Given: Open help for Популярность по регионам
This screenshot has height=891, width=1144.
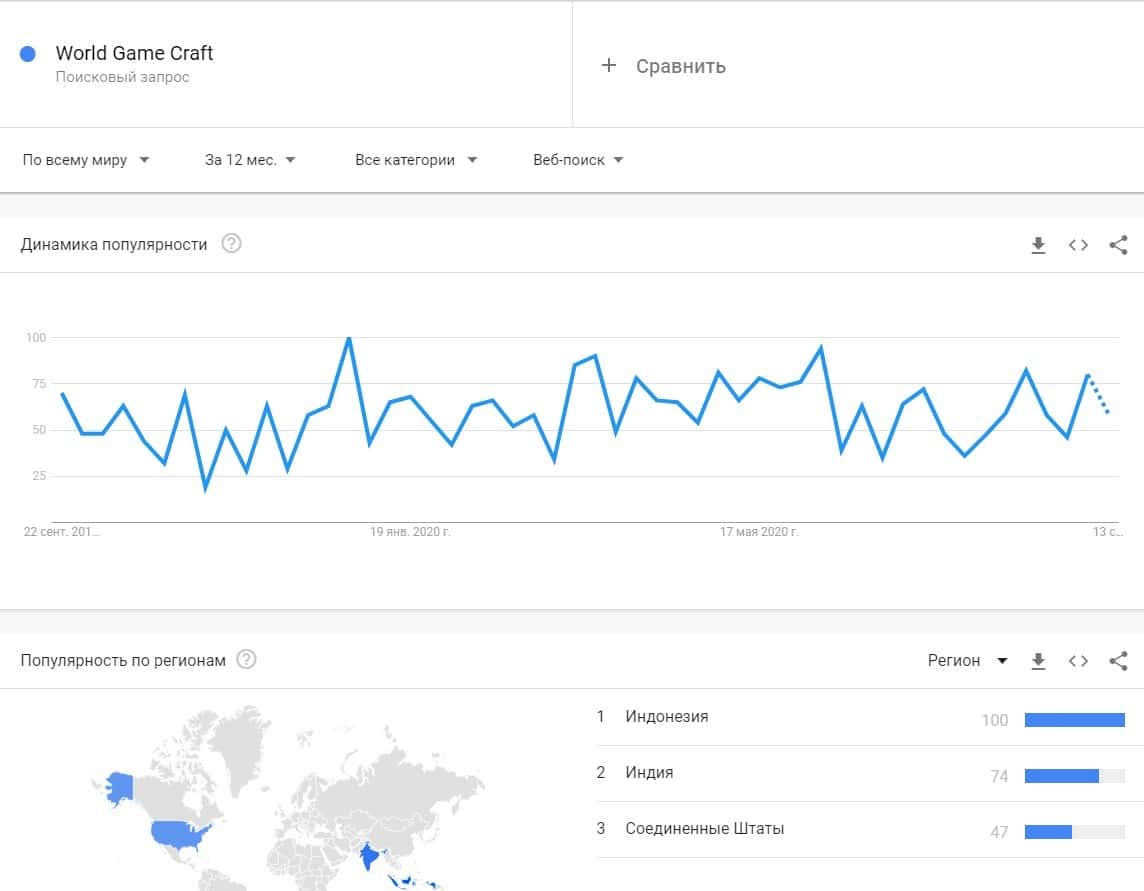Looking at the screenshot, I should pos(246,660).
